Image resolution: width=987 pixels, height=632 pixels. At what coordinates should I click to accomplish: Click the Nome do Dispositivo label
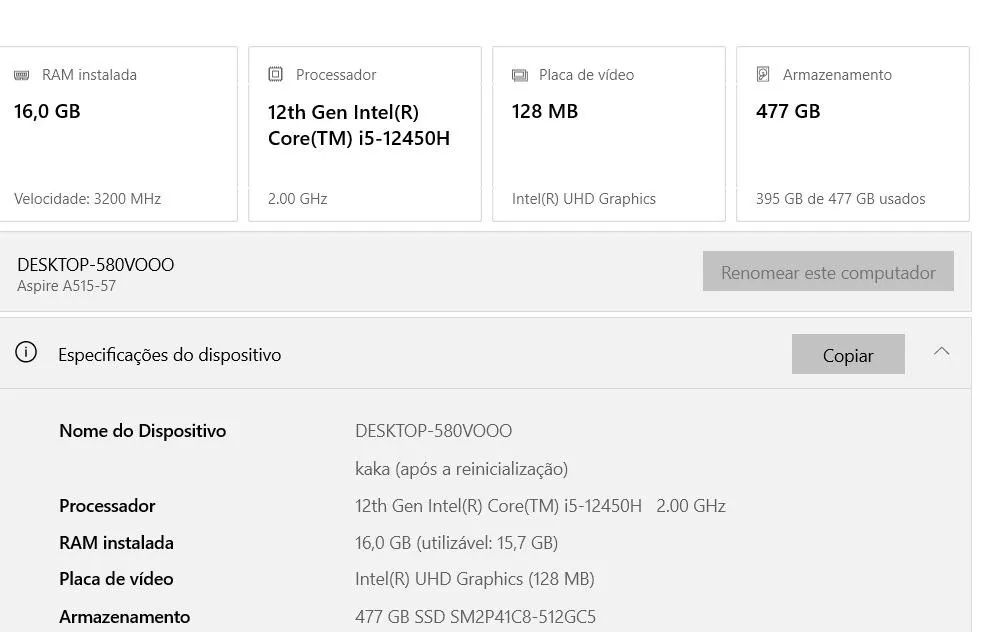pyautogui.click(x=142, y=431)
